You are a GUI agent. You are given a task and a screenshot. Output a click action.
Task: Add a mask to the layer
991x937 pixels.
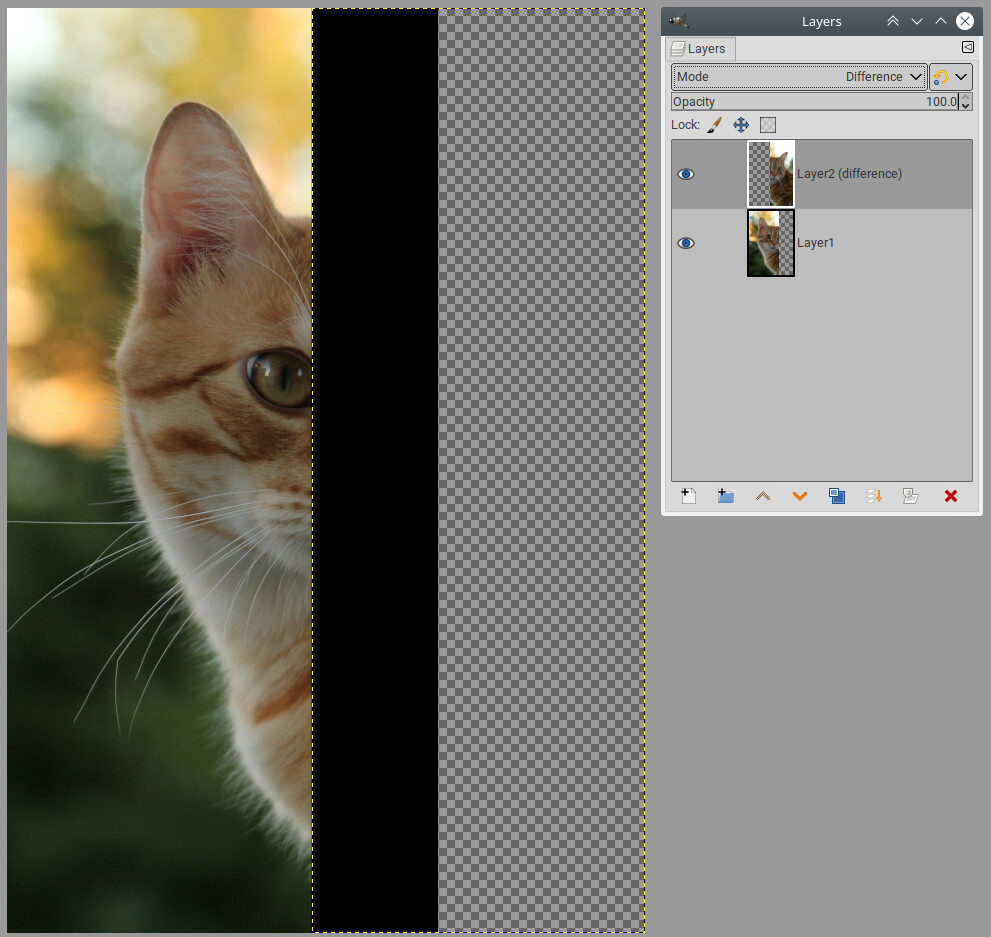pyautogui.click(x=910, y=496)
